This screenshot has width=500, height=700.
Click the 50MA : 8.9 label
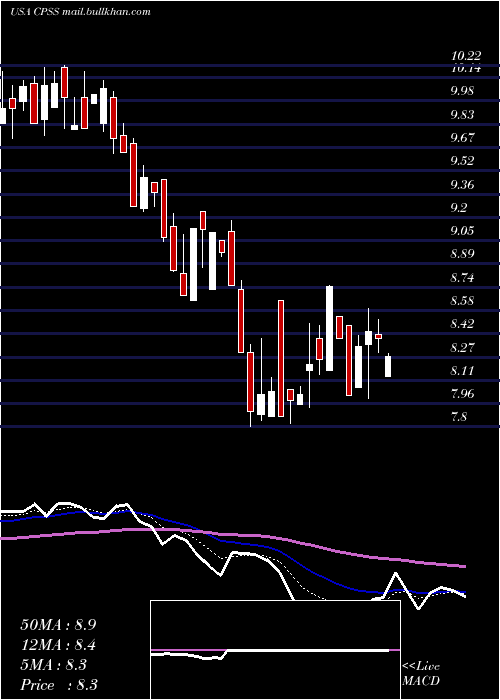tap(58, 625)
